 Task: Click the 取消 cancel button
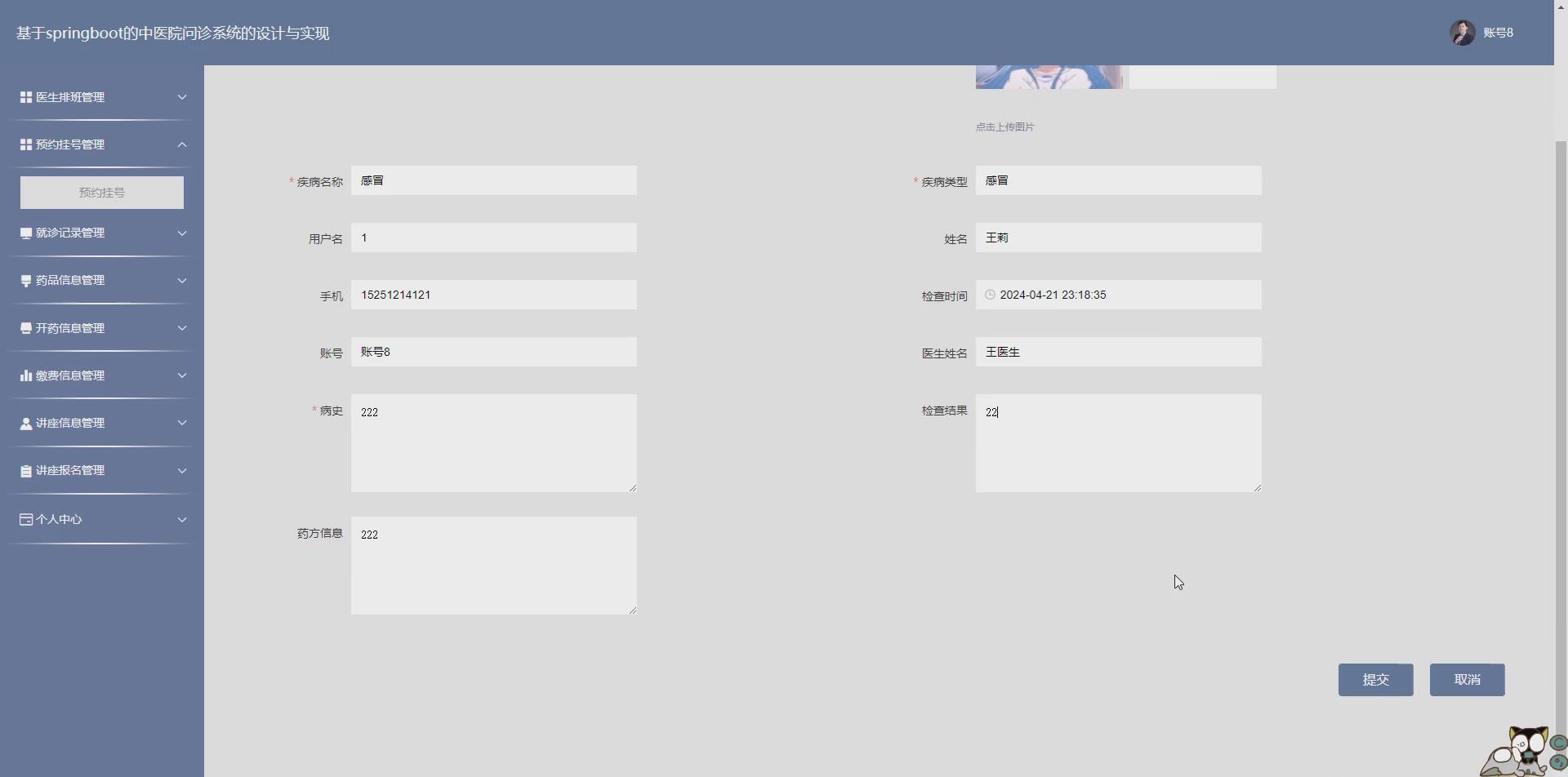coord(1467,680)
